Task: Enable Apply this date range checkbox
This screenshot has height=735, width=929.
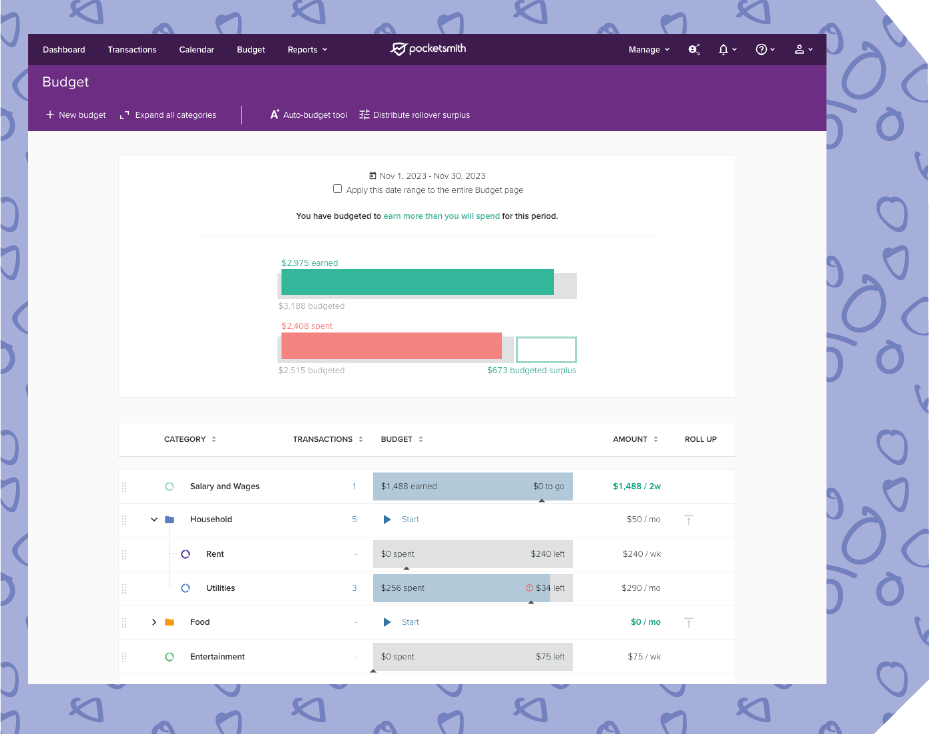Action: (x=338, y=189)
